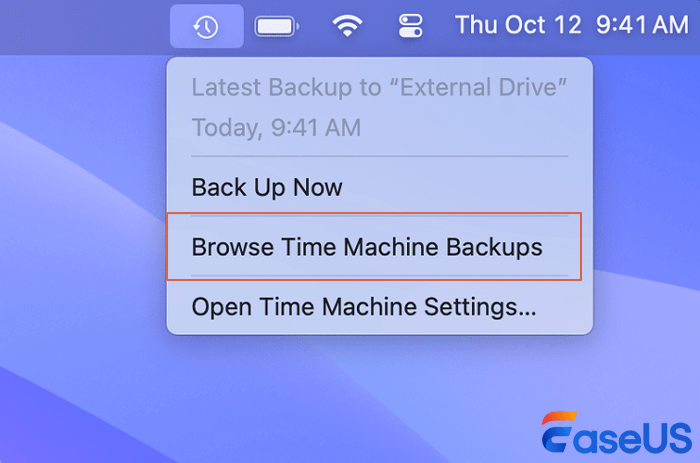Click the greyed Latest Backup to label
This screenshot has width=700, height=463.
[280, 88]
